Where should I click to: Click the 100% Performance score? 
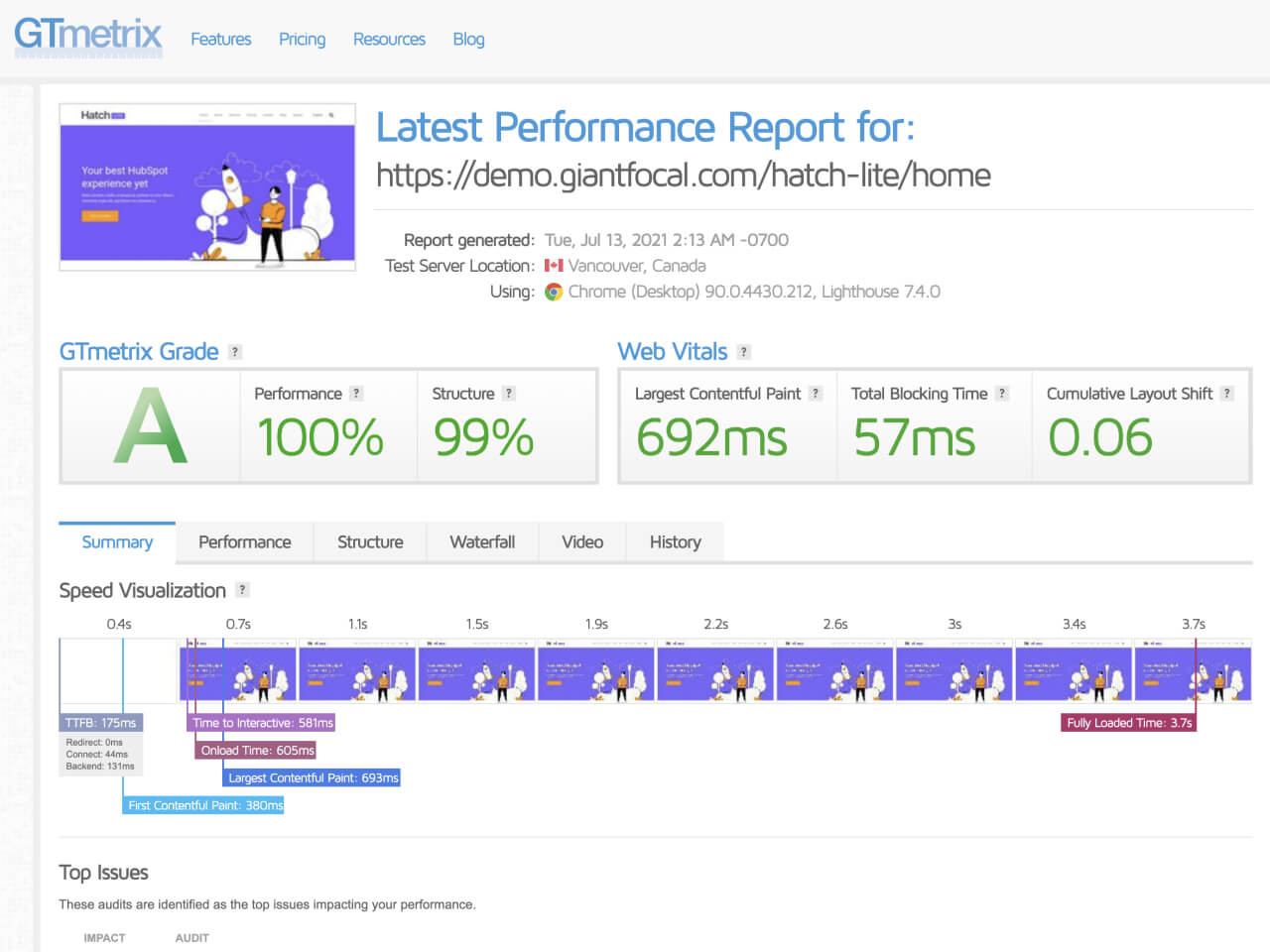point(320,437)
